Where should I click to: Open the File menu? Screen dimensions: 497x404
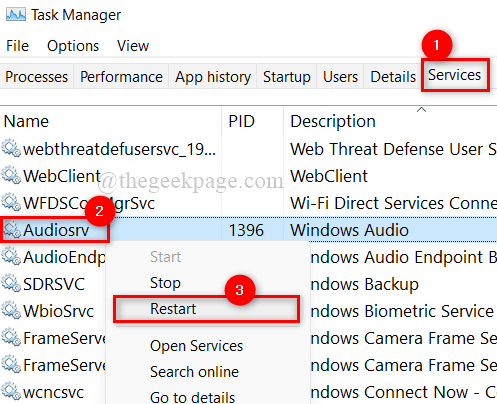coord(17,46)
